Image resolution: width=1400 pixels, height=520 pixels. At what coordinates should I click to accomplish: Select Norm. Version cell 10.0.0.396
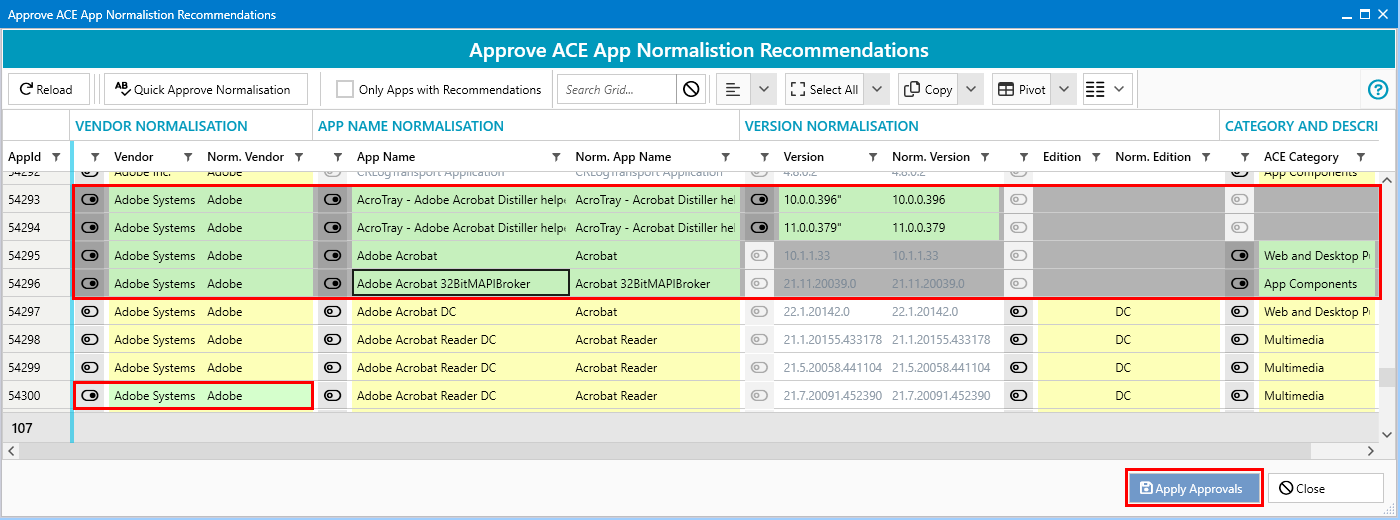point(944,200)
